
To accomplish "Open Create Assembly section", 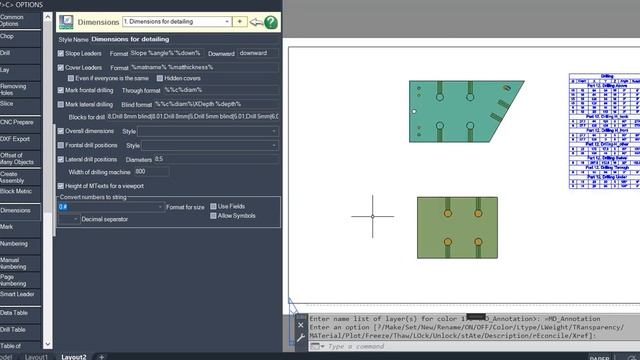I will pyautogui.click(x=20, y=177).
